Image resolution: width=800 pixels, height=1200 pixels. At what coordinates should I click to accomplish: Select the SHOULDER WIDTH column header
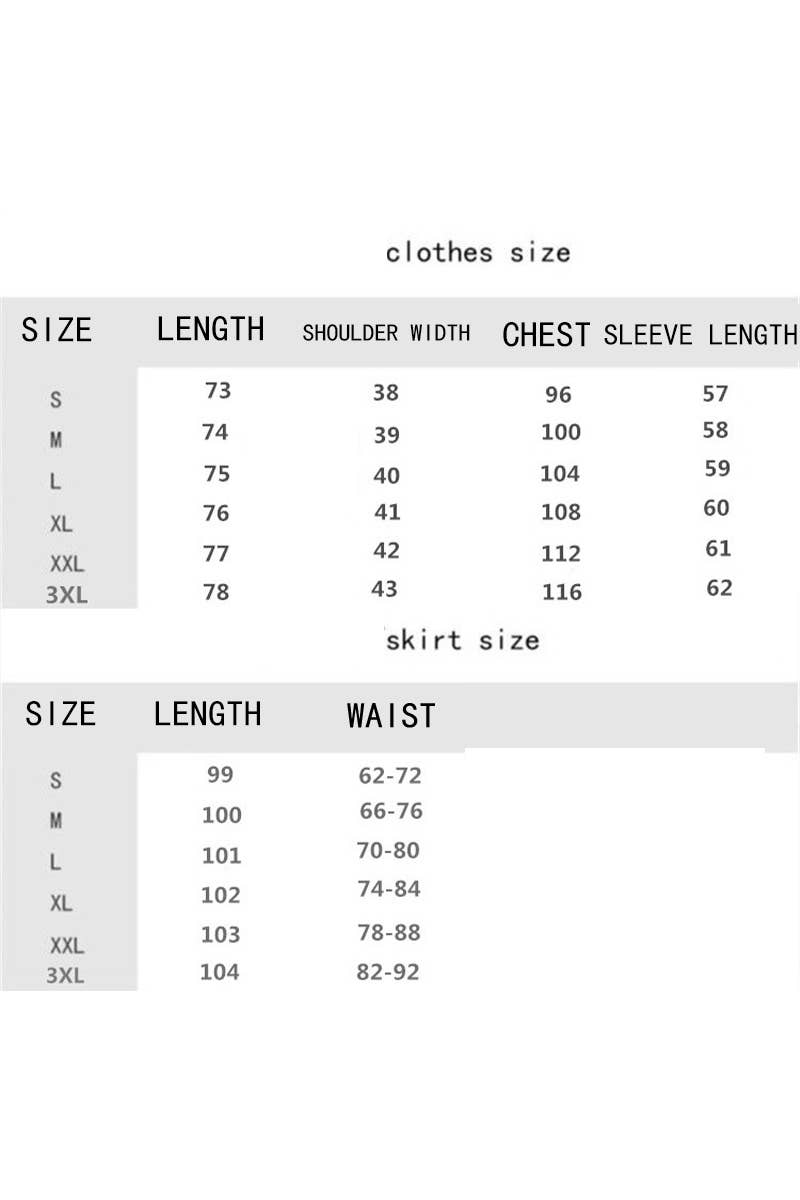[x=386, y=333]
